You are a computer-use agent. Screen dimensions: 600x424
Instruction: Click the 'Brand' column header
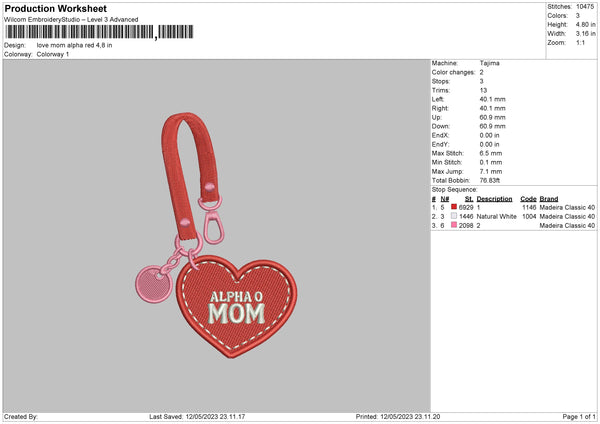click(549, 199)
